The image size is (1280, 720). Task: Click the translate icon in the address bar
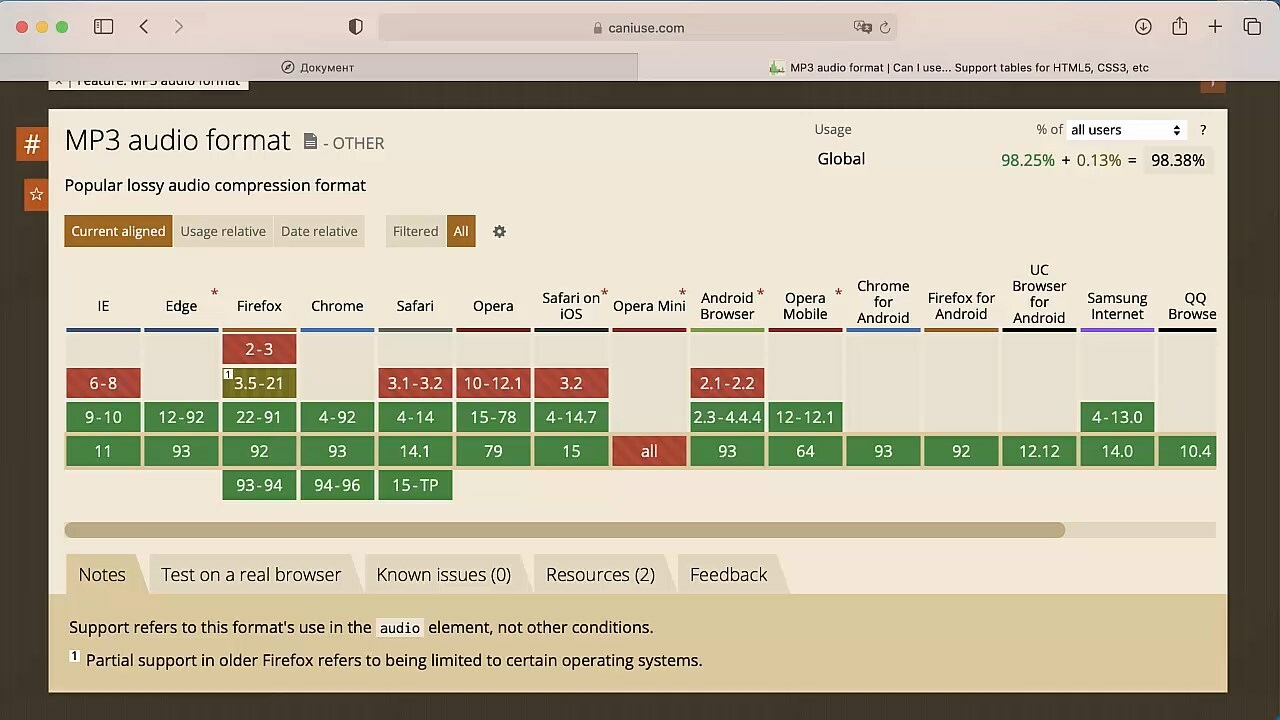click(x=862, y=28)
